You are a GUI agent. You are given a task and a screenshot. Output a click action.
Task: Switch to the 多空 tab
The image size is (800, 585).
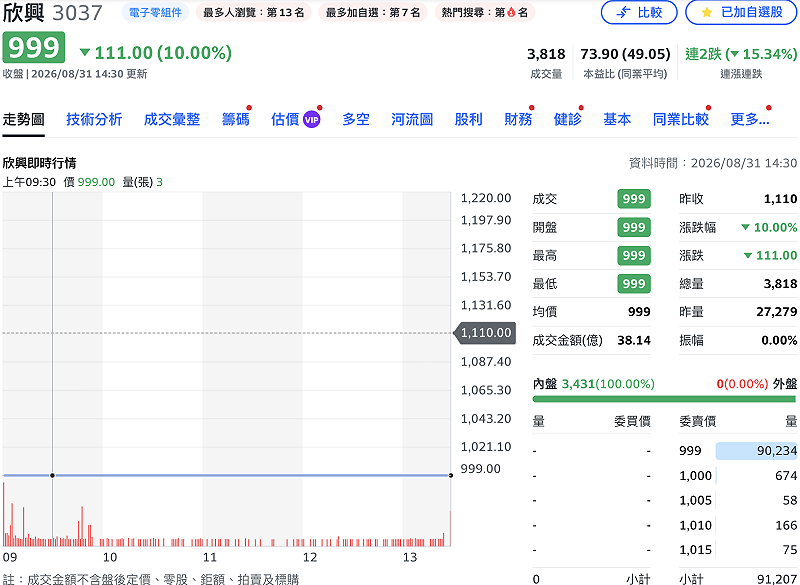click(x=356, y=119)
